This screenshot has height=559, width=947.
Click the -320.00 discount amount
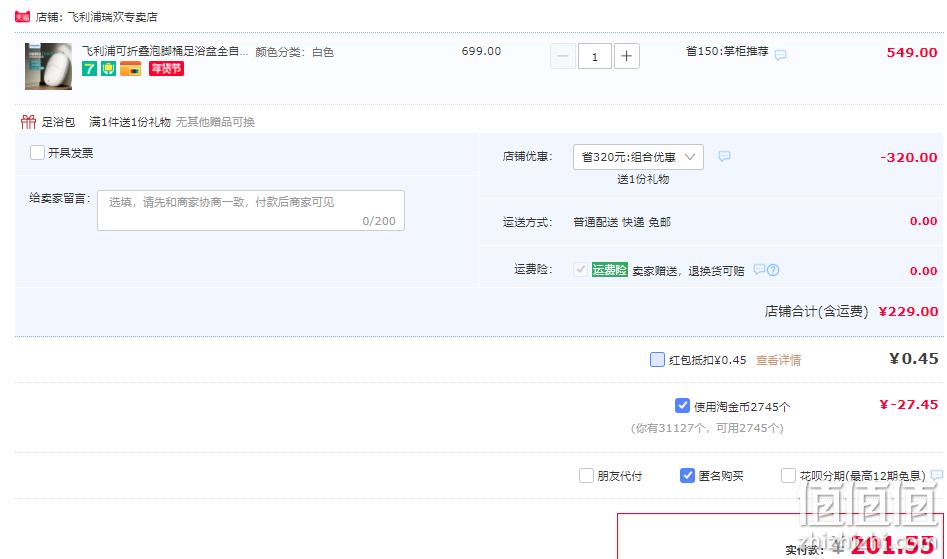click(x=908, y=158)
